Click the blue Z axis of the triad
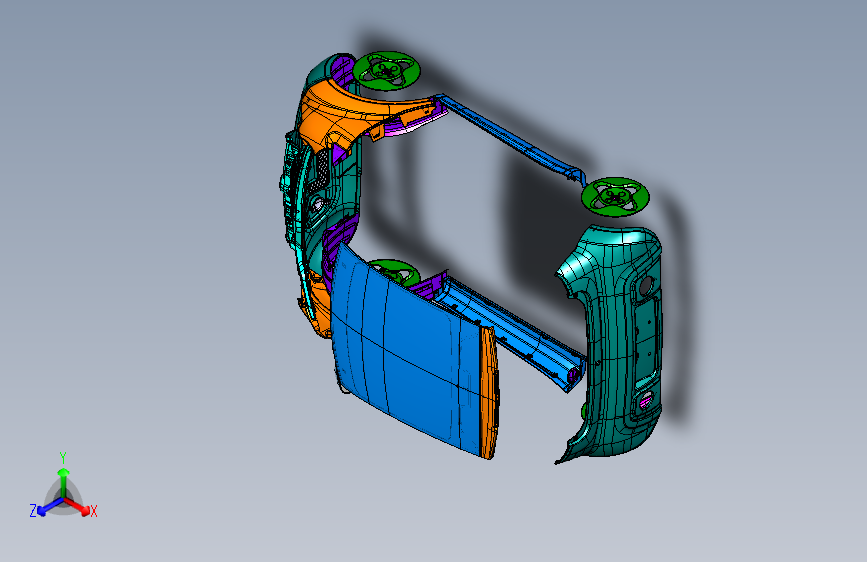Viewport: 867px width, 562px height. tap(49, 507)
